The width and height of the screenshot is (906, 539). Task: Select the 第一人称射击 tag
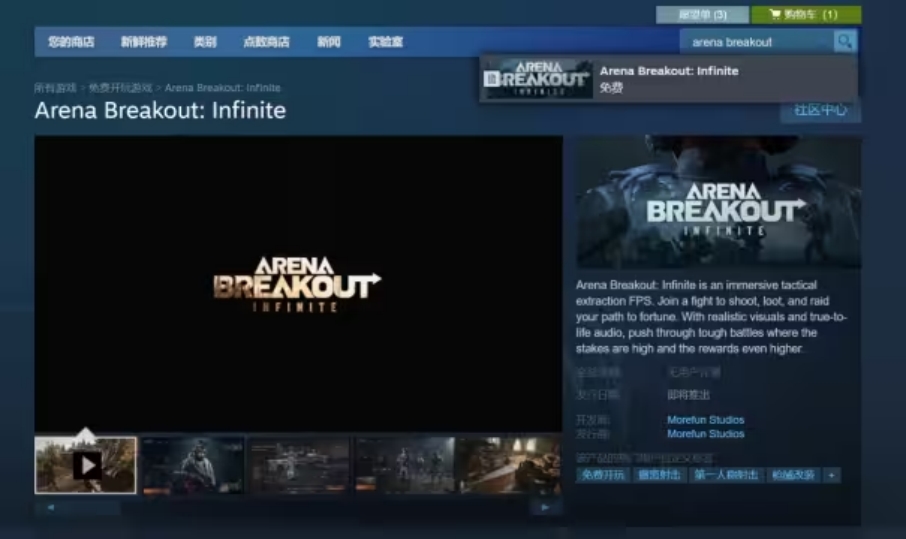click(727, 475)
